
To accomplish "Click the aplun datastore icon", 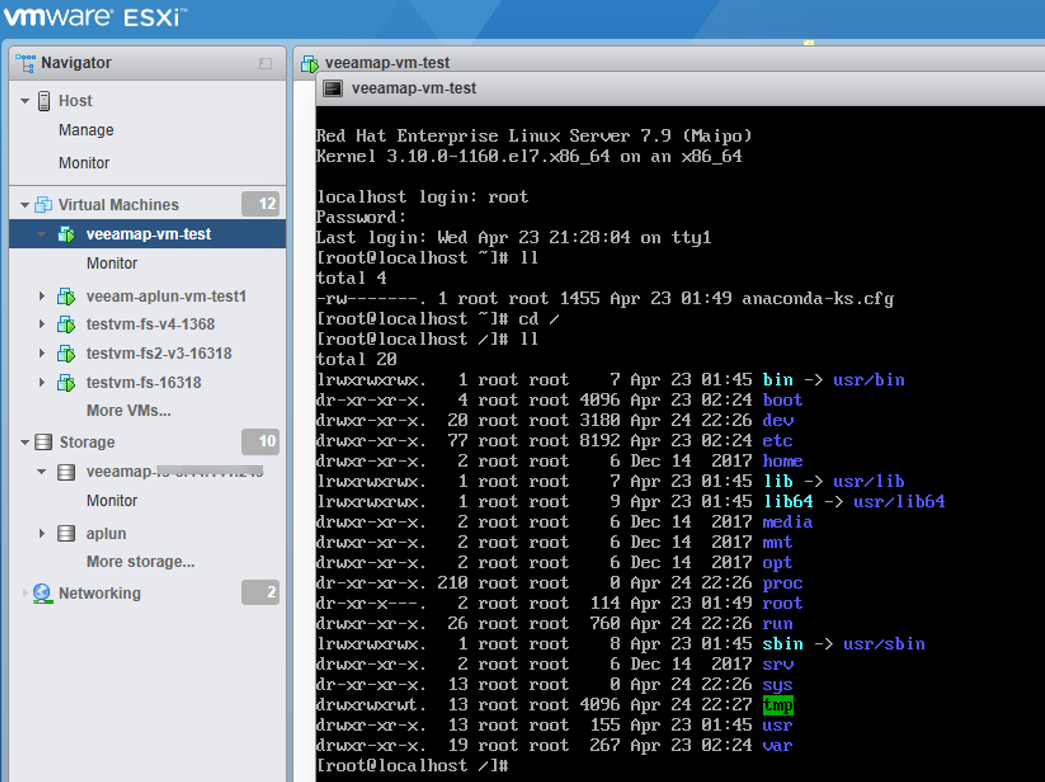I will pyautogui.click(x=66, y=533).
